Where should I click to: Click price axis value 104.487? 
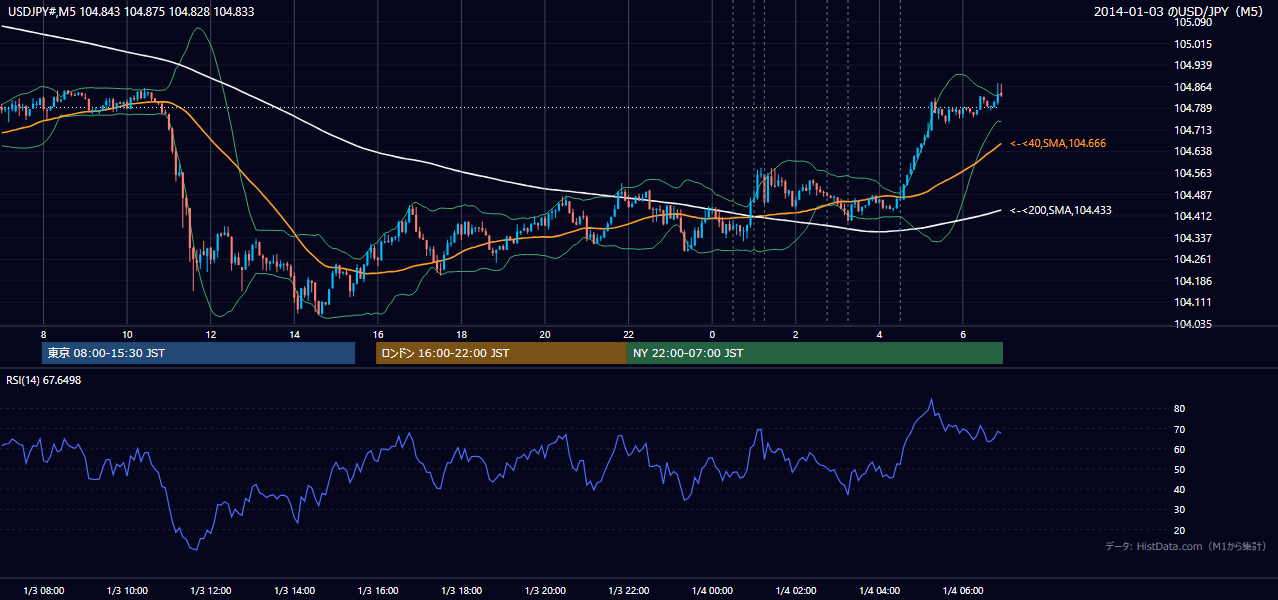tap(1194, 195)
